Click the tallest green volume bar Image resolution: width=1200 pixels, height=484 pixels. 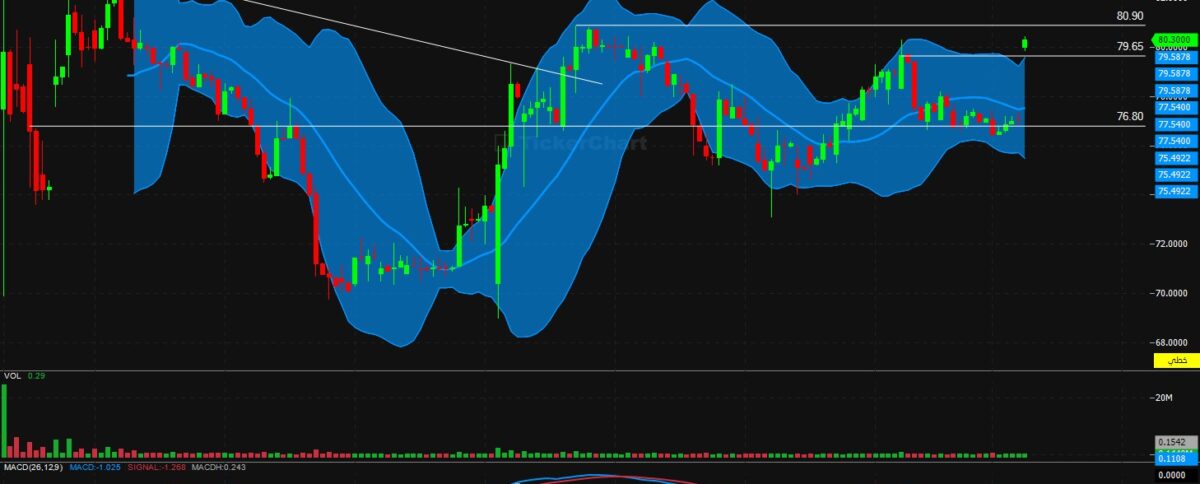[3, 420]
